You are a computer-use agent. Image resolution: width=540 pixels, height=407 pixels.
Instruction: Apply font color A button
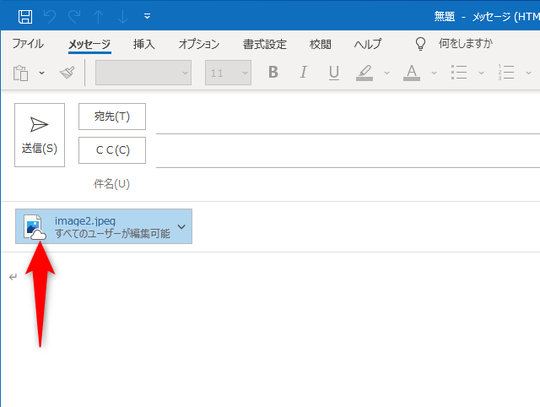coord(412,73)
